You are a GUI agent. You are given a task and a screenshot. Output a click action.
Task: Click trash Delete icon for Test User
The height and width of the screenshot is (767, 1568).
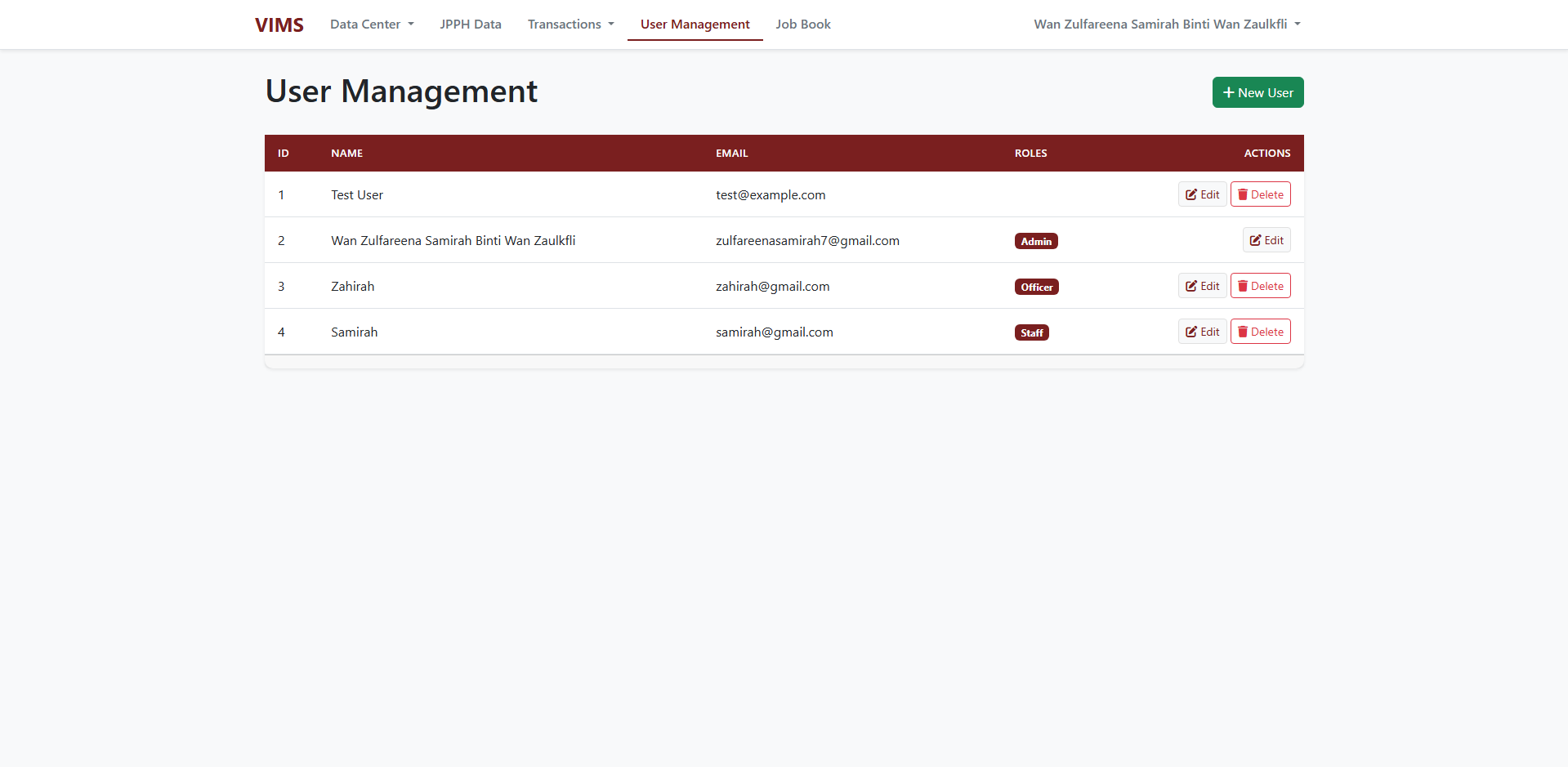[x=1243, y=194]
